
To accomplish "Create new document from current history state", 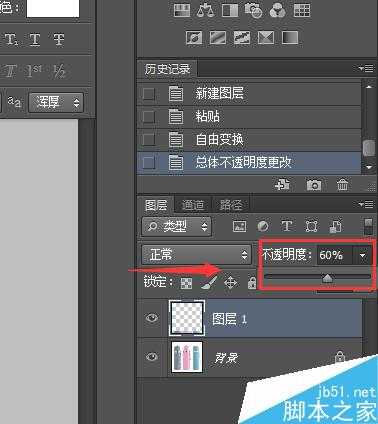I will click(282, 184).
